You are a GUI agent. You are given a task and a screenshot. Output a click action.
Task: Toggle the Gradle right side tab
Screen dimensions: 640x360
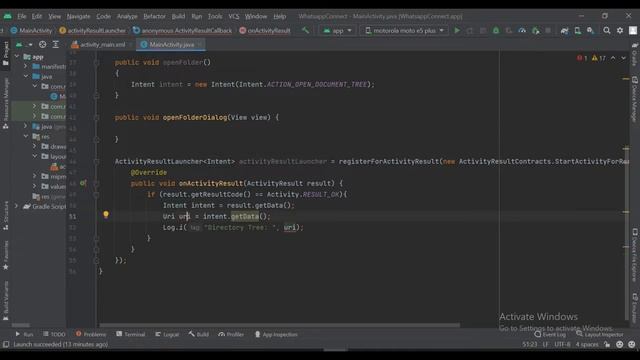pyautogui.click(x=634, y=55)
